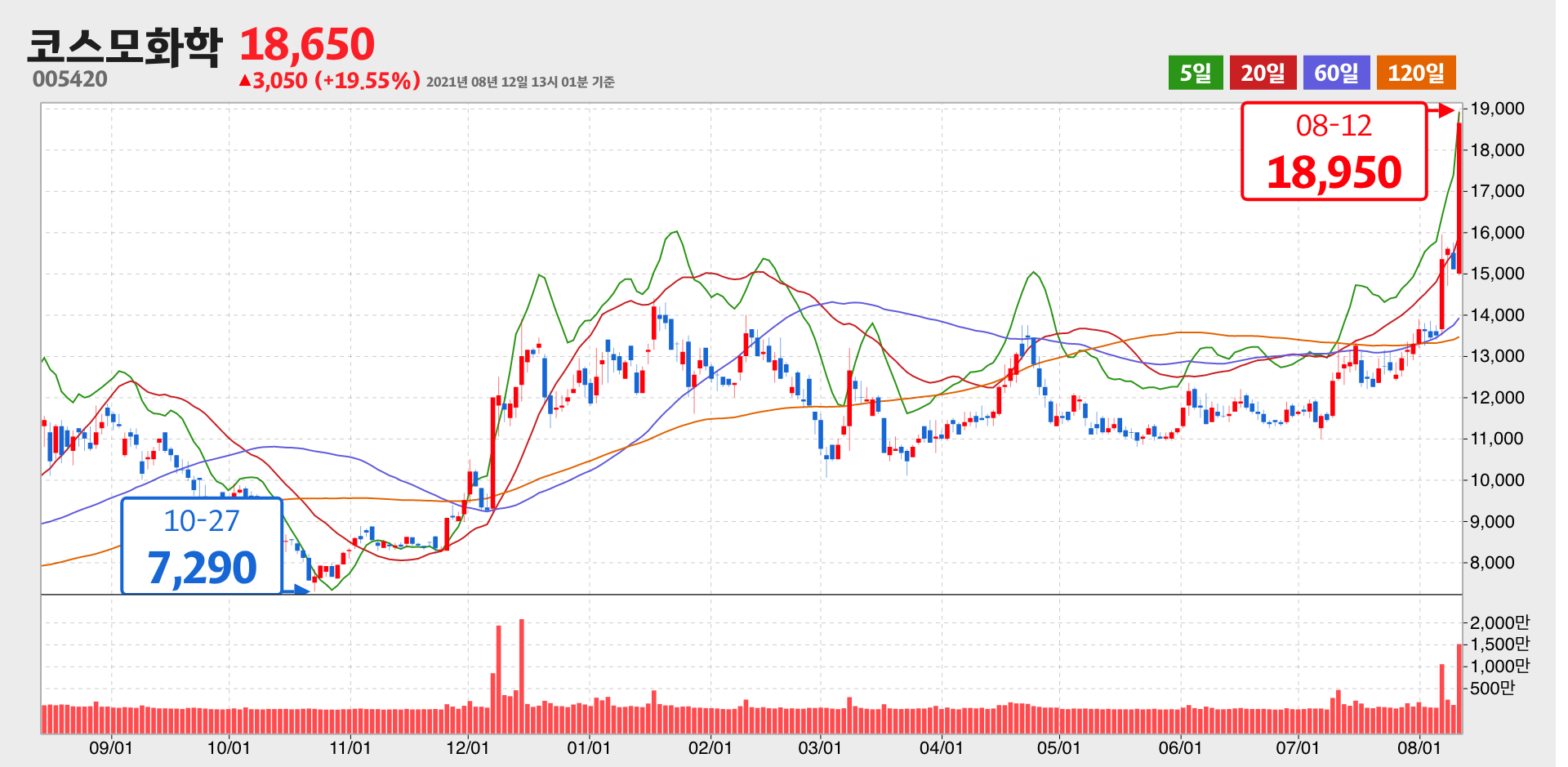The image size is (1568, 767).
Task: Click the 1,500만 volume axis label
Action: [1500, 644]
